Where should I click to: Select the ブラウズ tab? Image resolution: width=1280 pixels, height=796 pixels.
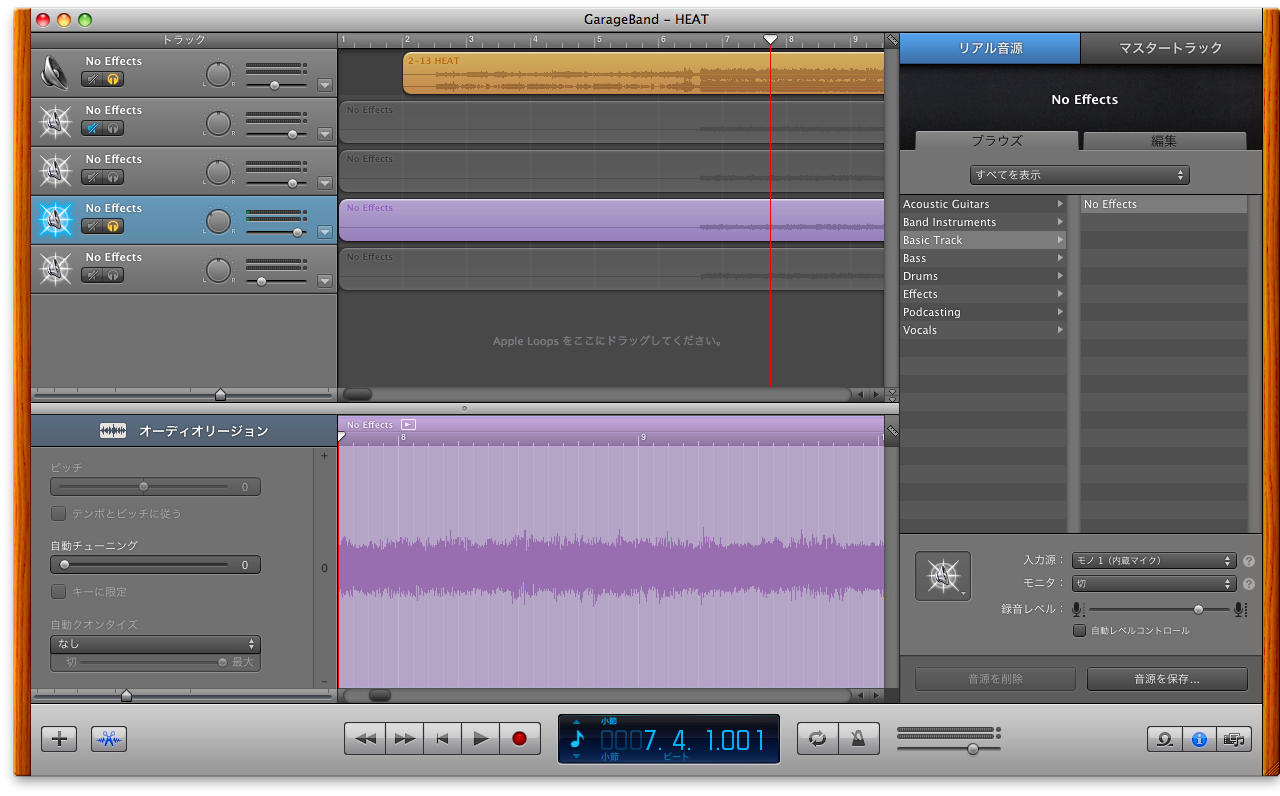(997, 141)
